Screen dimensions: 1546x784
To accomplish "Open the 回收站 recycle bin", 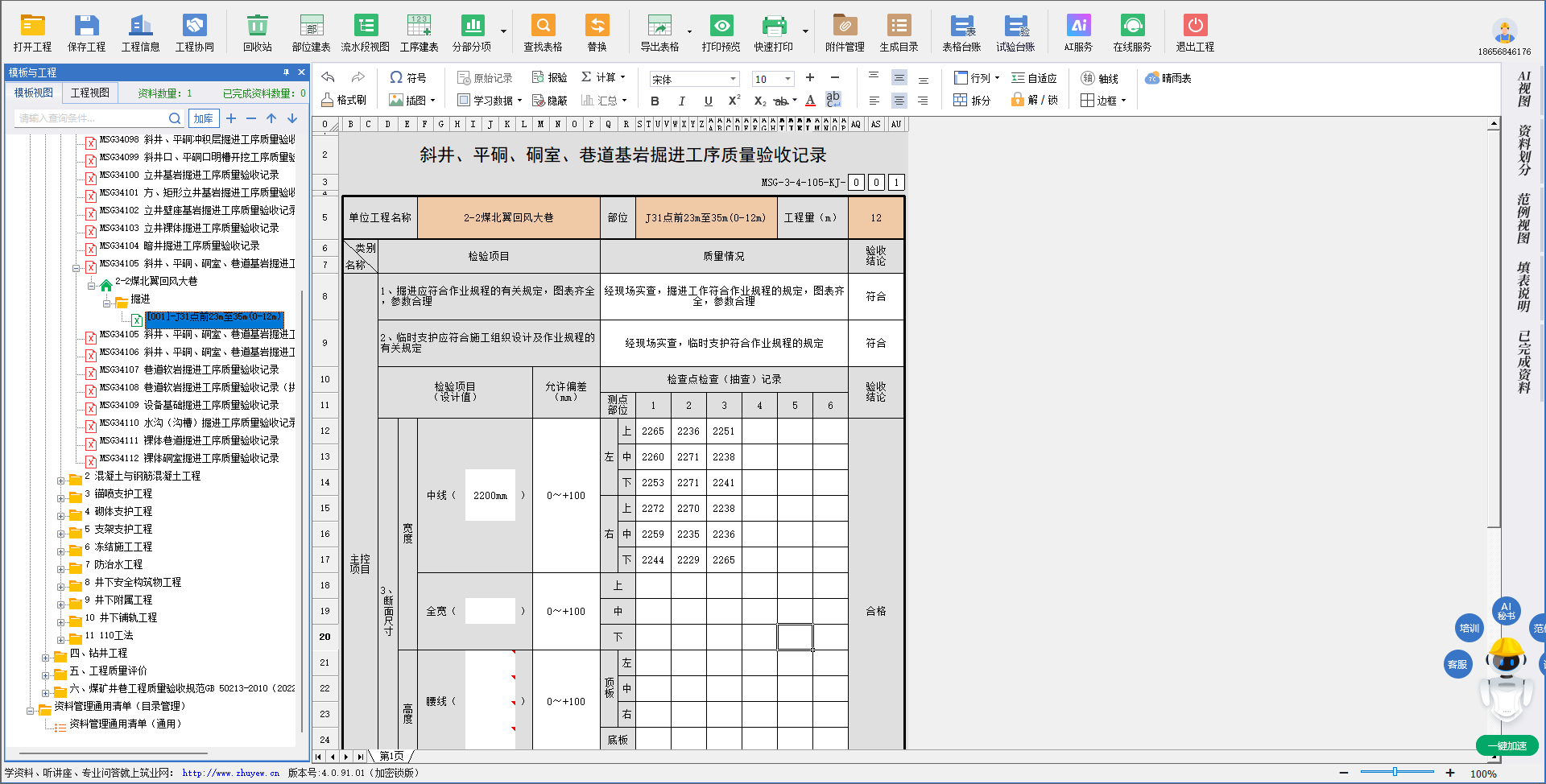I will pos(258,33).
